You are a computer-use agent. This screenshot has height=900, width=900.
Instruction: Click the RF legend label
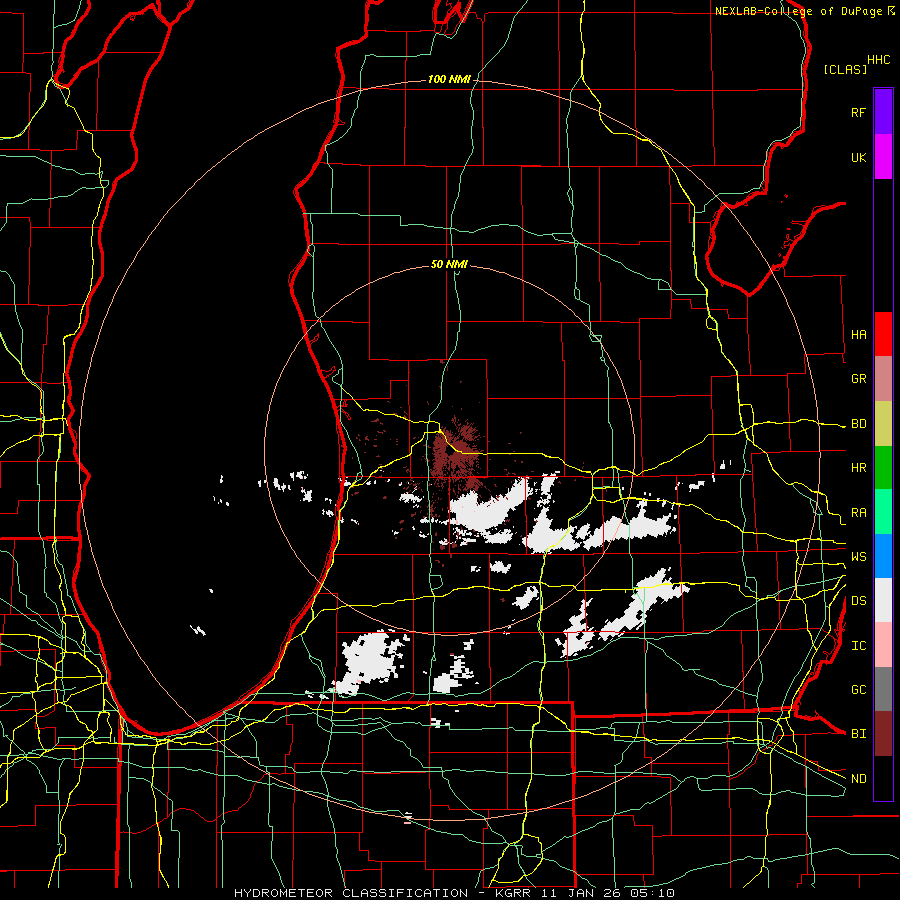(859, 113)
